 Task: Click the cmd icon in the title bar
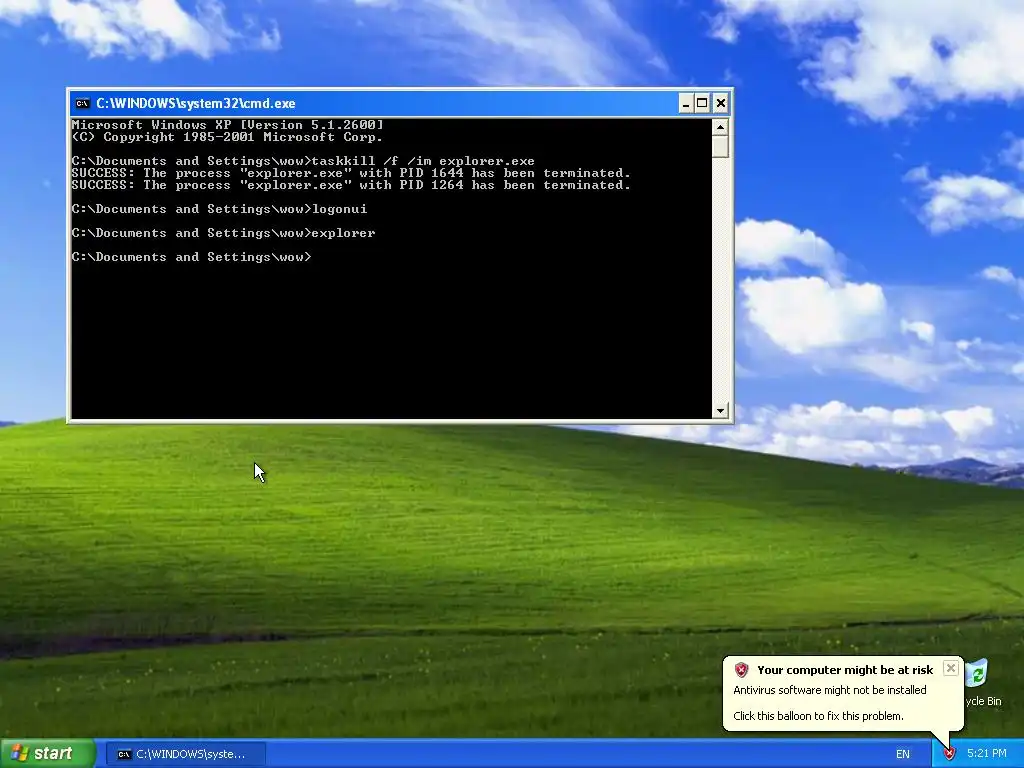[x=82, y=103]
